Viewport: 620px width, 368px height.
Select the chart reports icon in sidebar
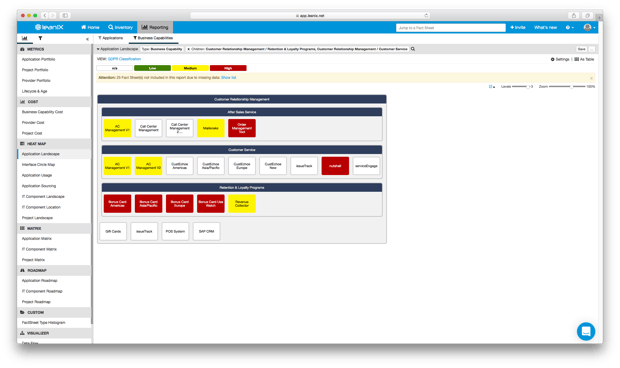(25, 38)
